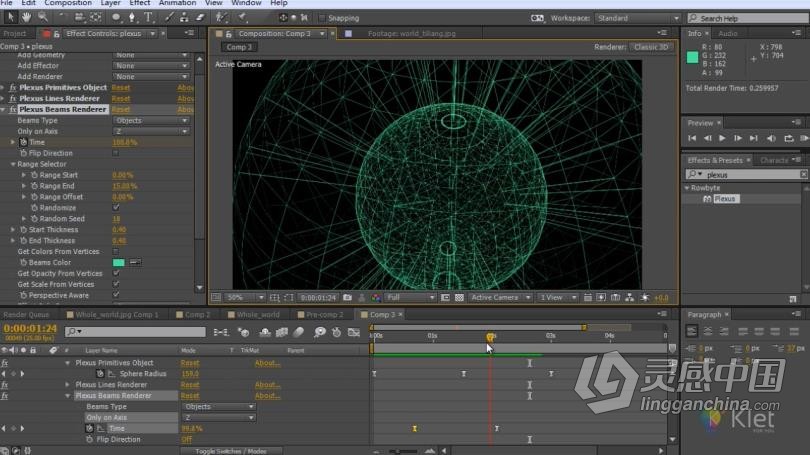The height and width of the screenshot is (455, 810).
Task: Click Comp 3 breadcrumb button in viewer
Action: click(x=239, y=47)
